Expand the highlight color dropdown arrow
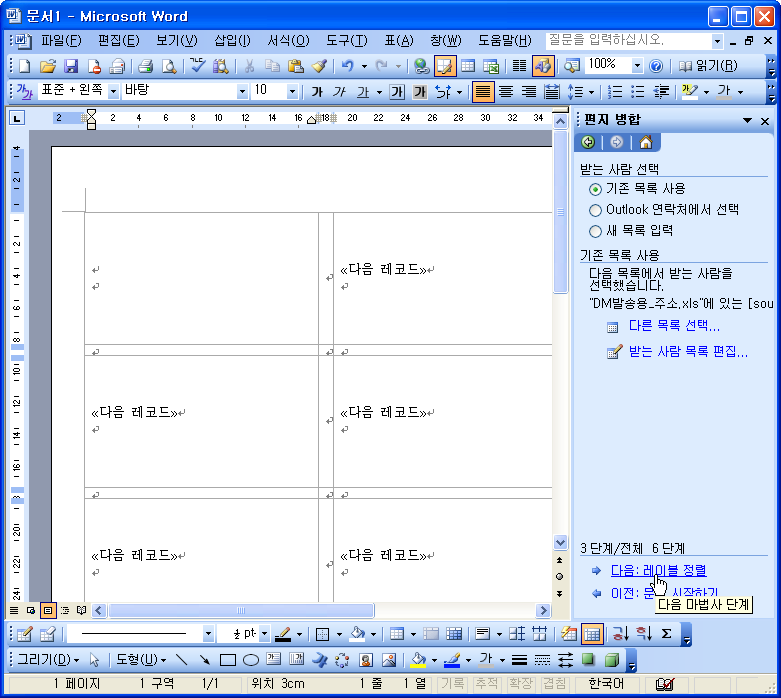This screenshot has height=698, width=781. pos(706,92)
